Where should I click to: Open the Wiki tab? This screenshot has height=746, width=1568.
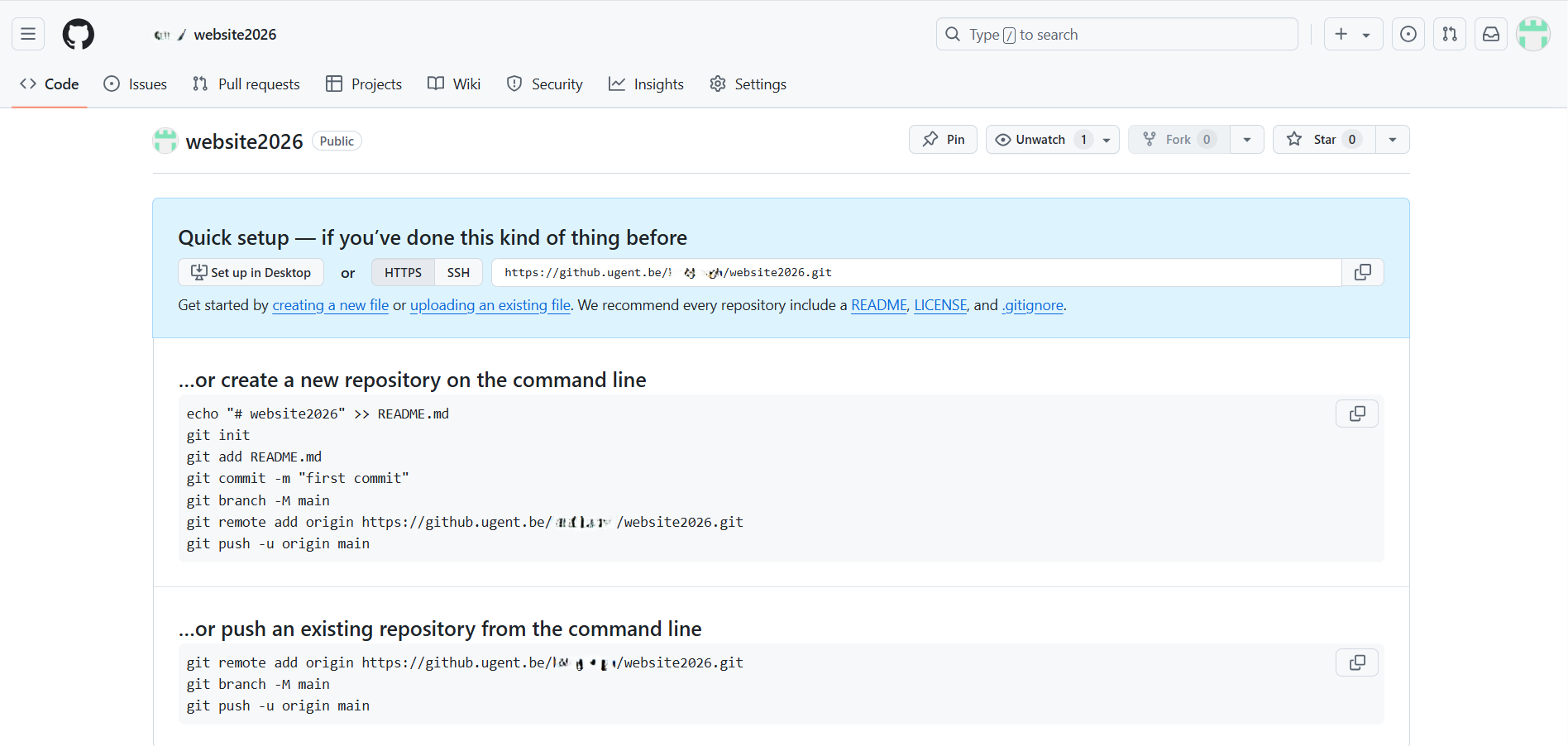(453, 84)
